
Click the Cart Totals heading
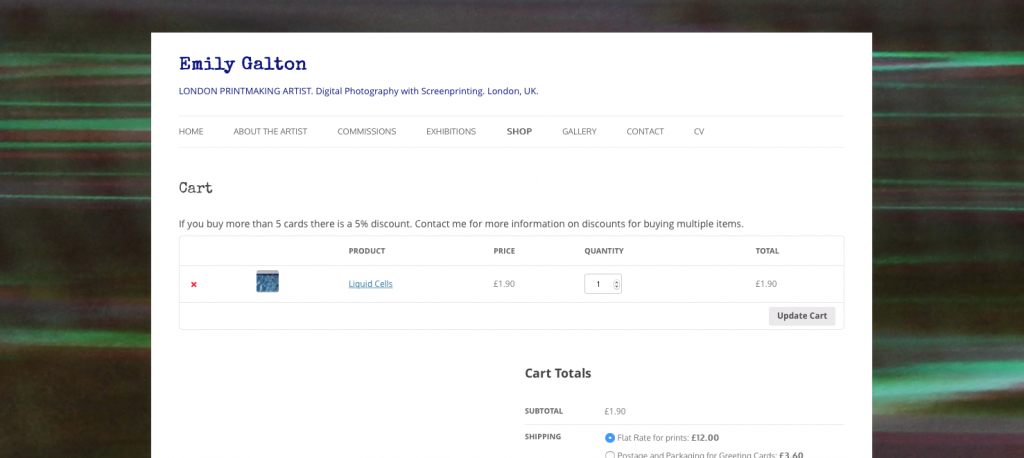tap(558, 373)
